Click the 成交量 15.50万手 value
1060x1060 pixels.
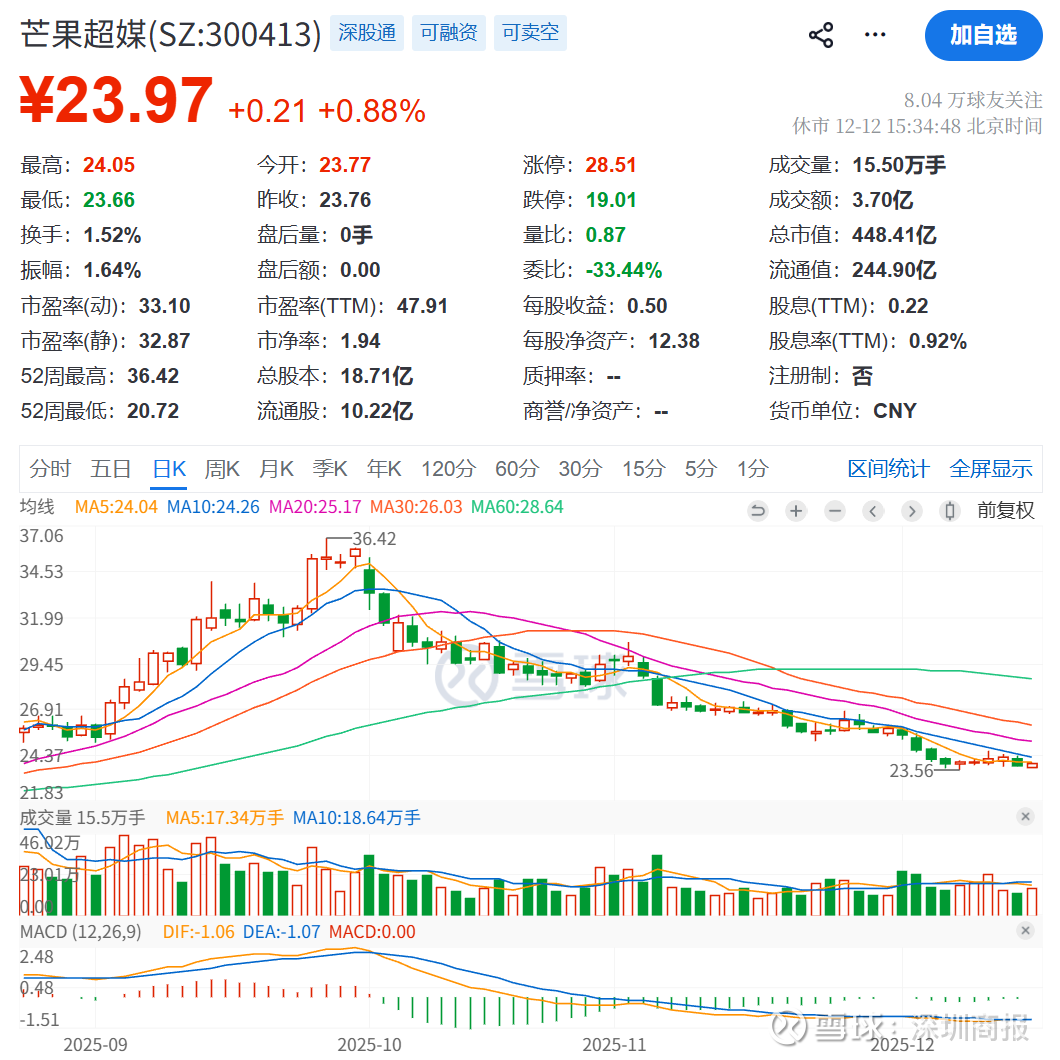(898, 165)
